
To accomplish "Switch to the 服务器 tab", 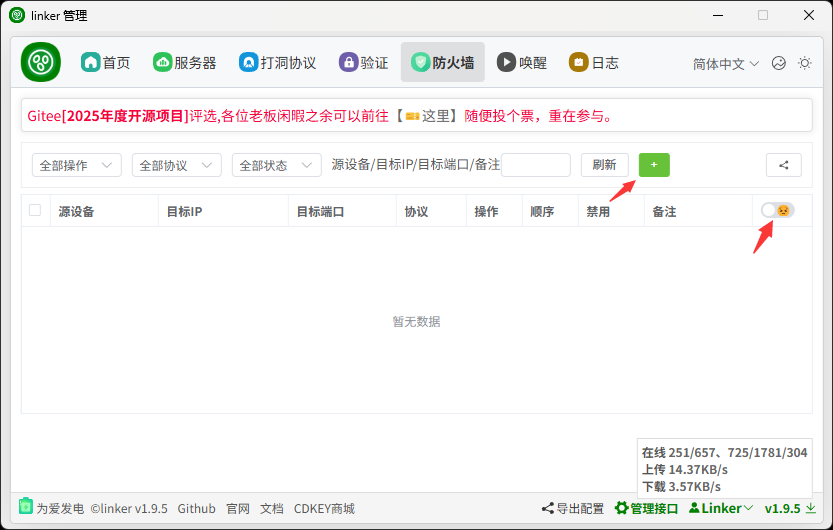I will pos(185,62).
